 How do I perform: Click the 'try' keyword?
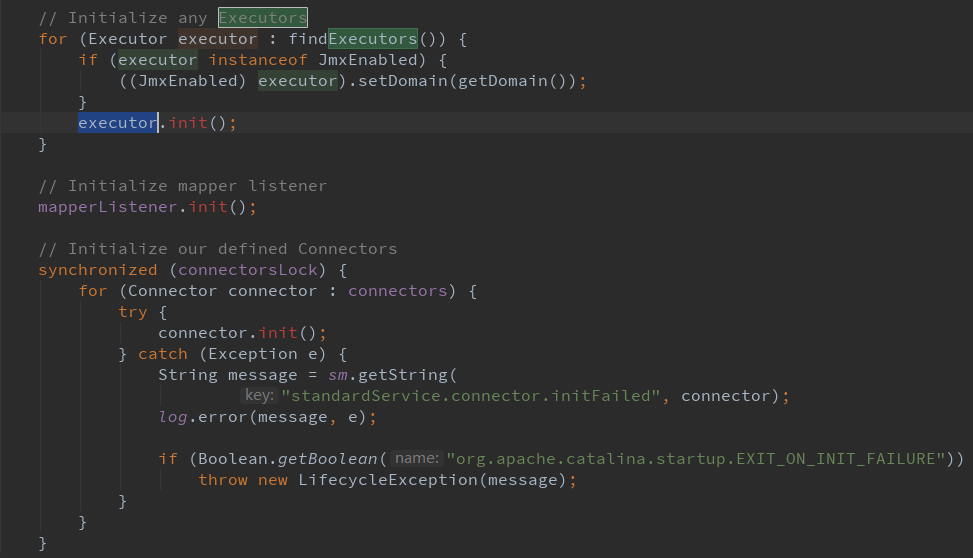click(x=133, y=312)
